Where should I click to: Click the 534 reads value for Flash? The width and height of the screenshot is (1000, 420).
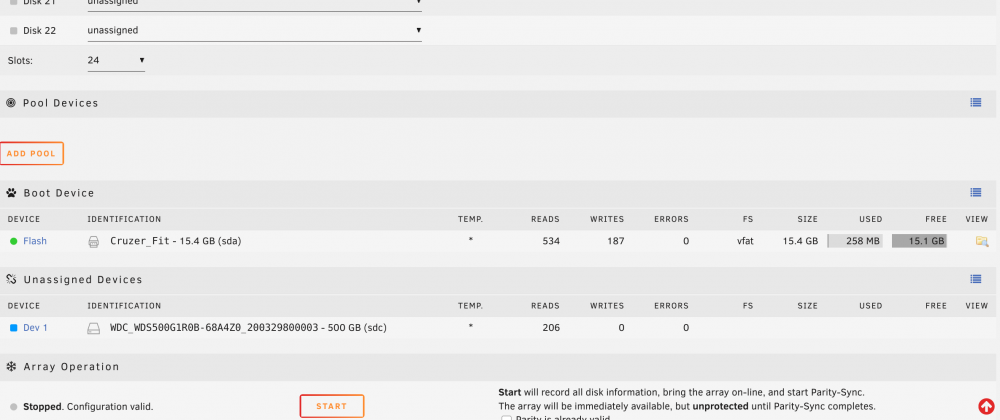coord(551,241)
